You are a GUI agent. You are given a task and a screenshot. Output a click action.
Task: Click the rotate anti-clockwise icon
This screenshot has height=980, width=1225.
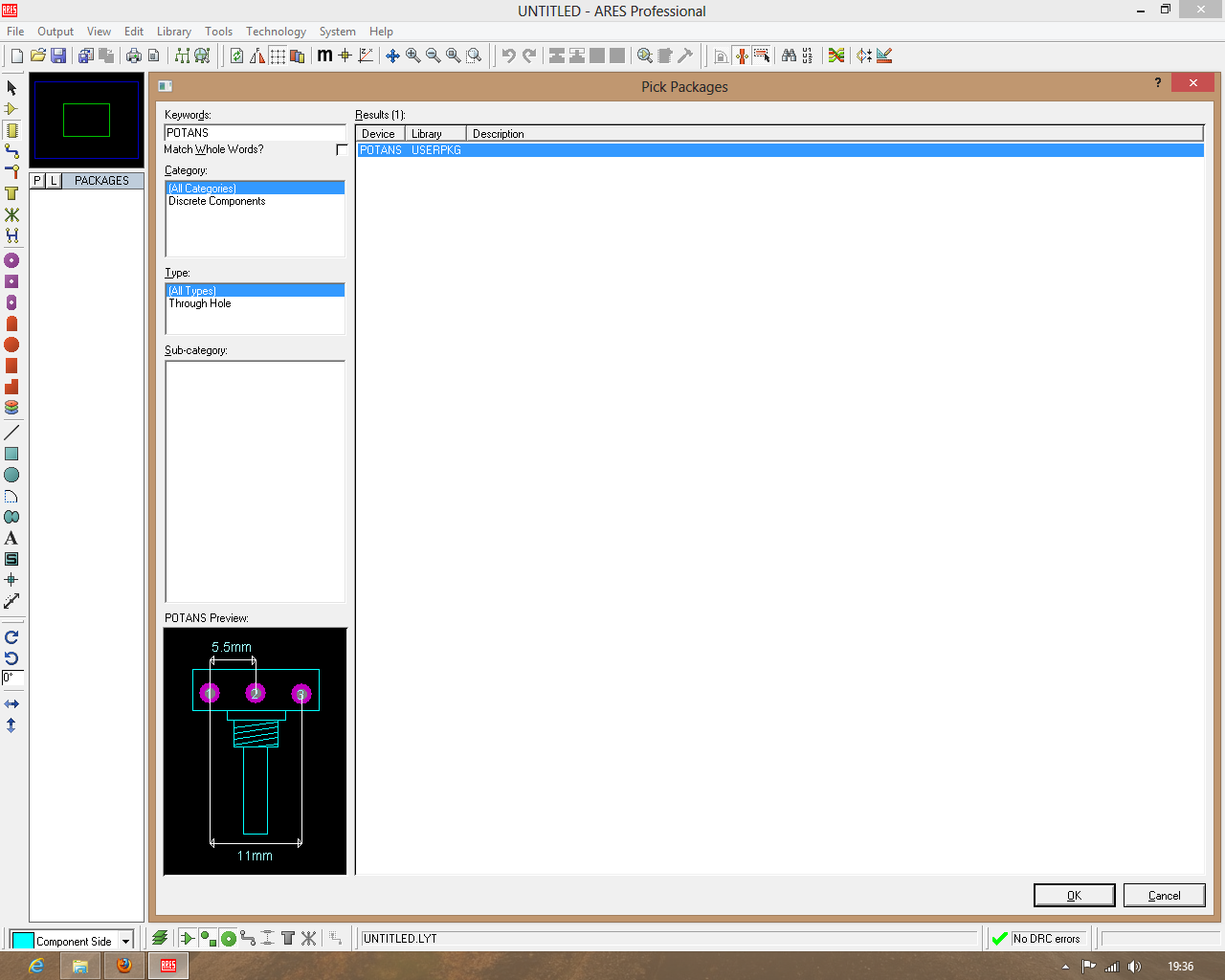coord(11,658)
